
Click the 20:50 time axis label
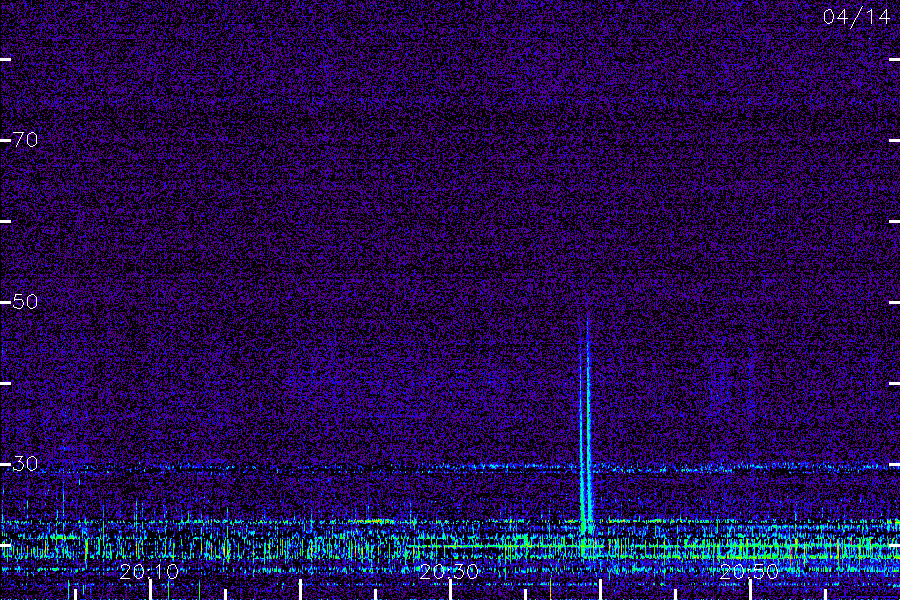click(749, 571)
